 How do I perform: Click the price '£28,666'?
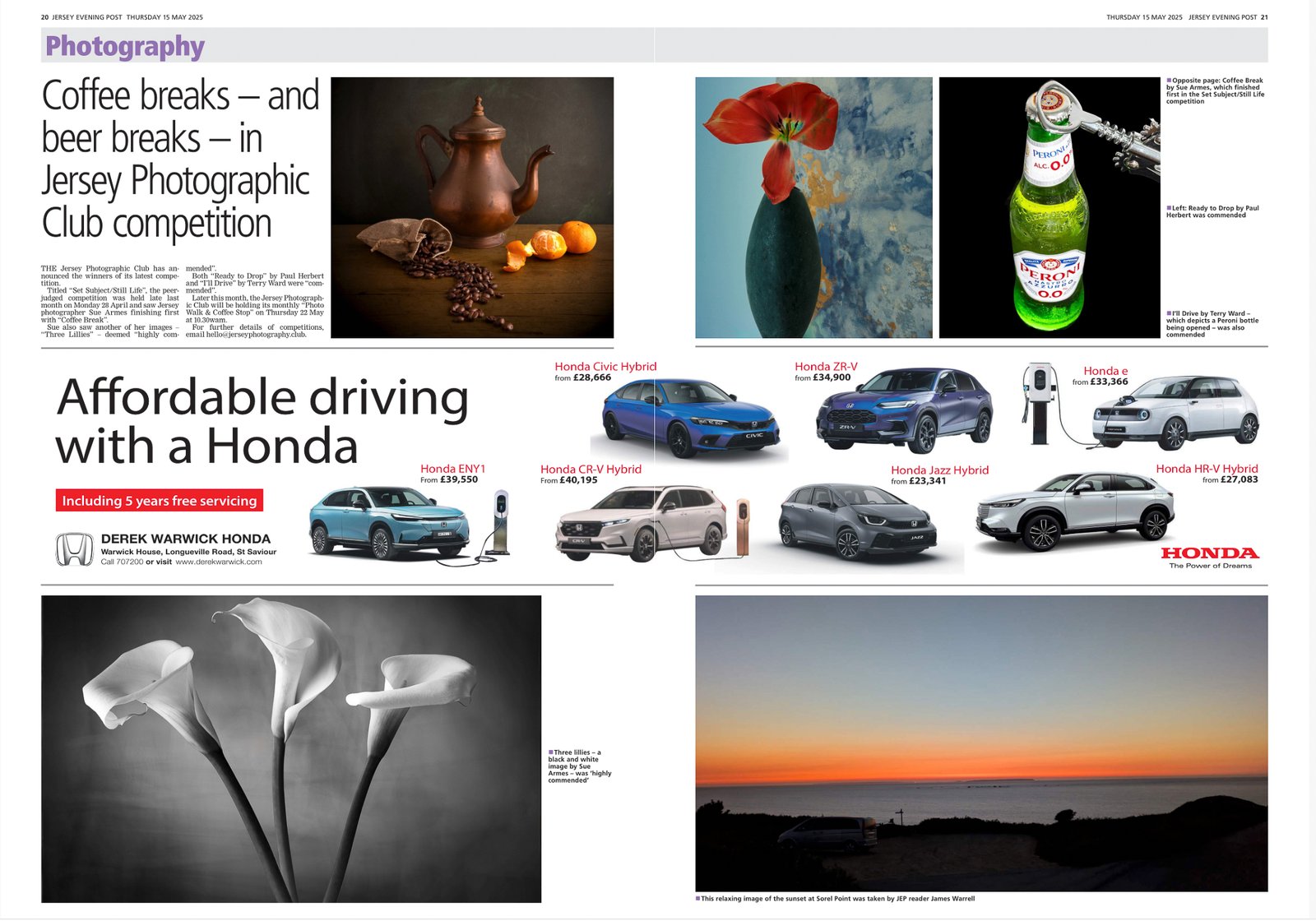(x=592, y=377)
